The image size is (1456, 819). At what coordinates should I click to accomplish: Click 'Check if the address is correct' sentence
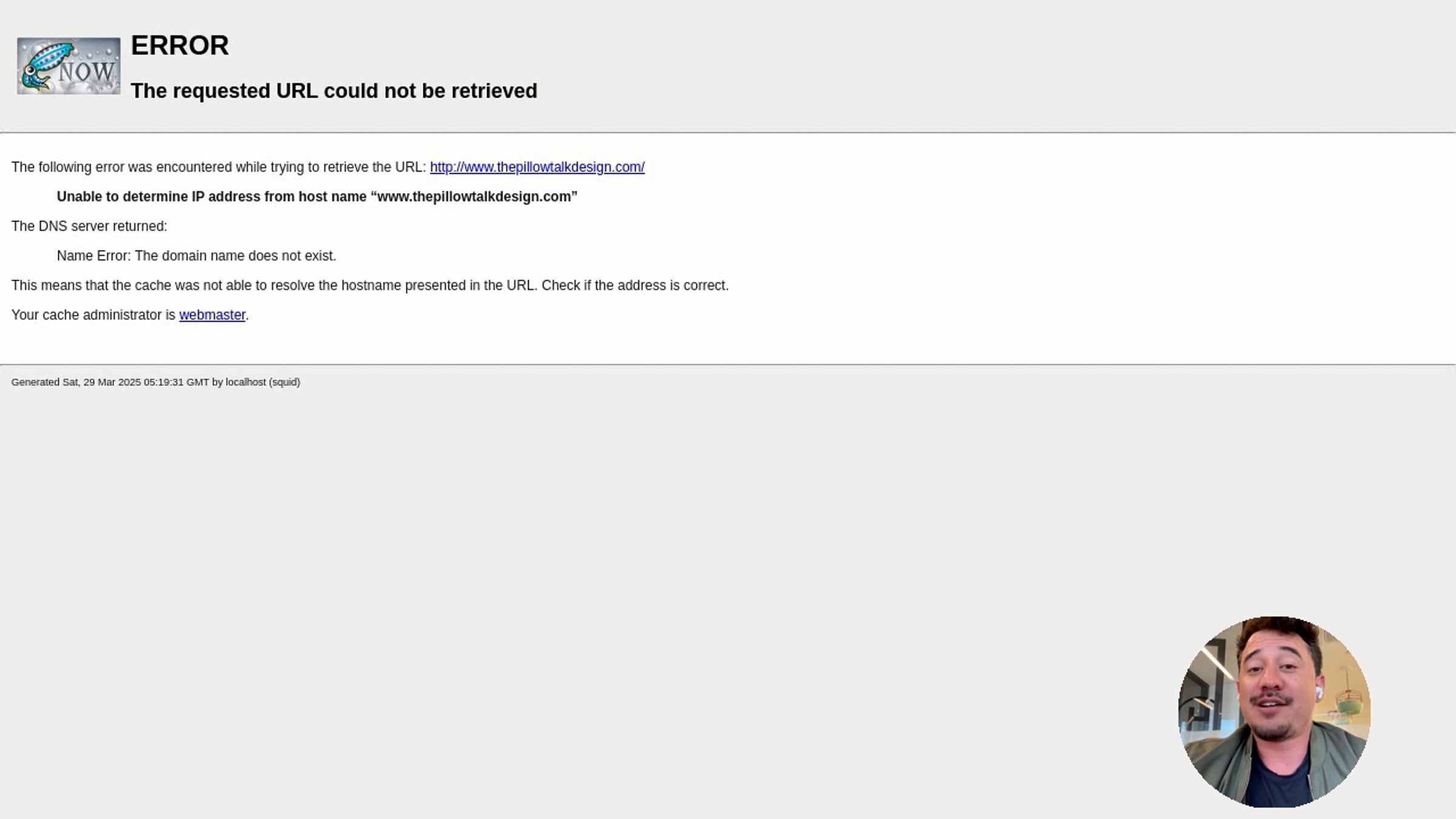tap(635, 285)
